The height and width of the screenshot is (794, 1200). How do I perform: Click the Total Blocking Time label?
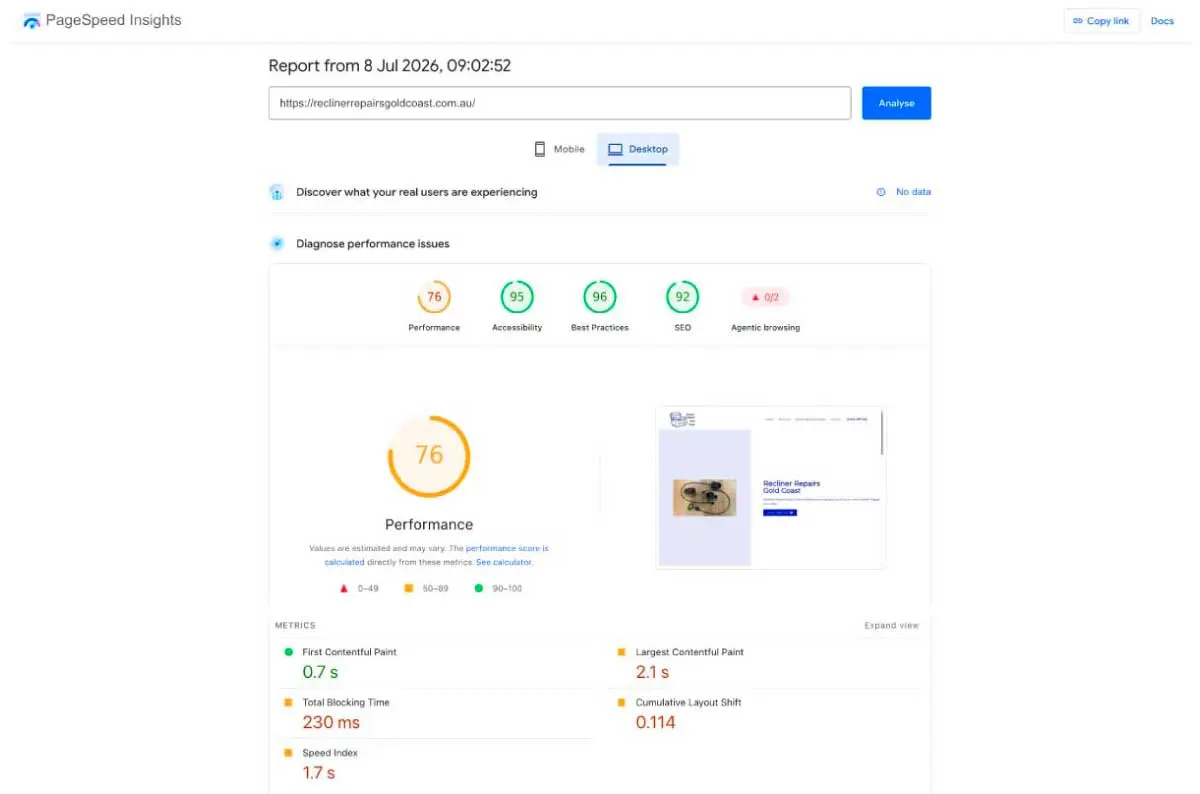point(346,702)
